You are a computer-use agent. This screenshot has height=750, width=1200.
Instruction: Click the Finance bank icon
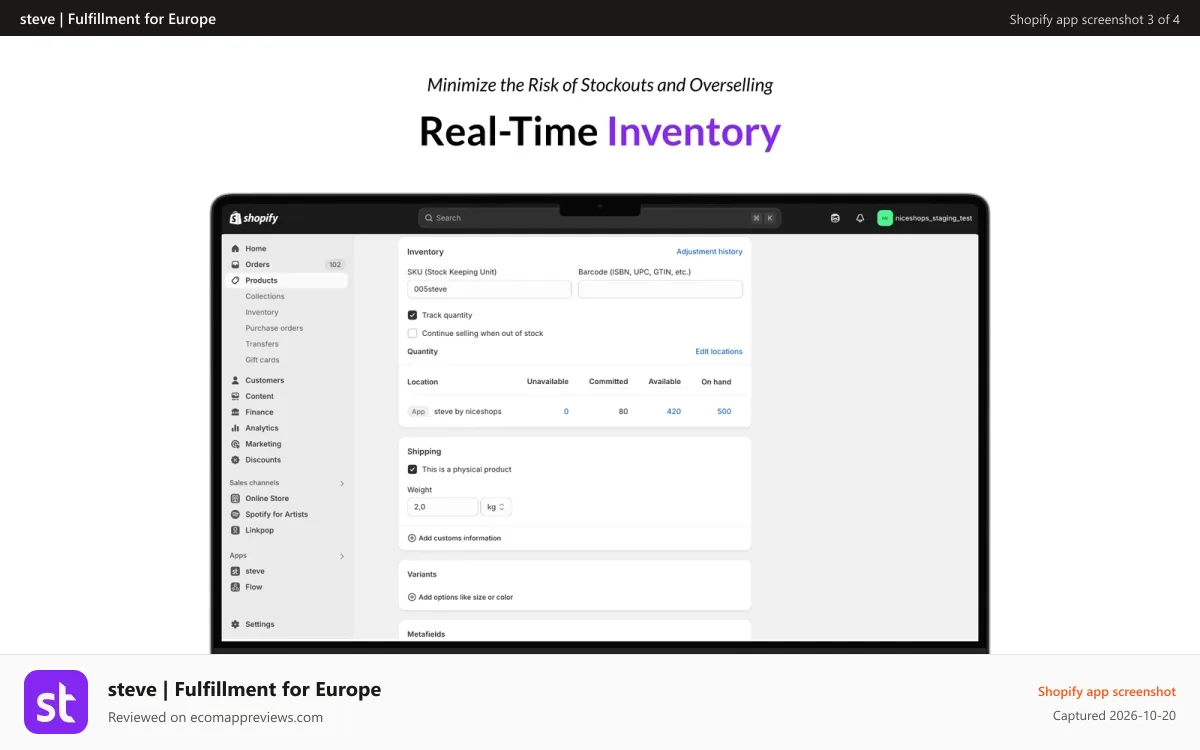coord(235,412)
